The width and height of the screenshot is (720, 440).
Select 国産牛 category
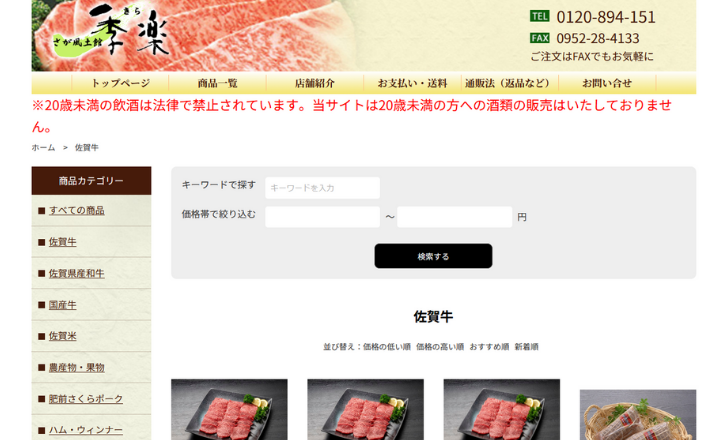click(x=62, y=305)
